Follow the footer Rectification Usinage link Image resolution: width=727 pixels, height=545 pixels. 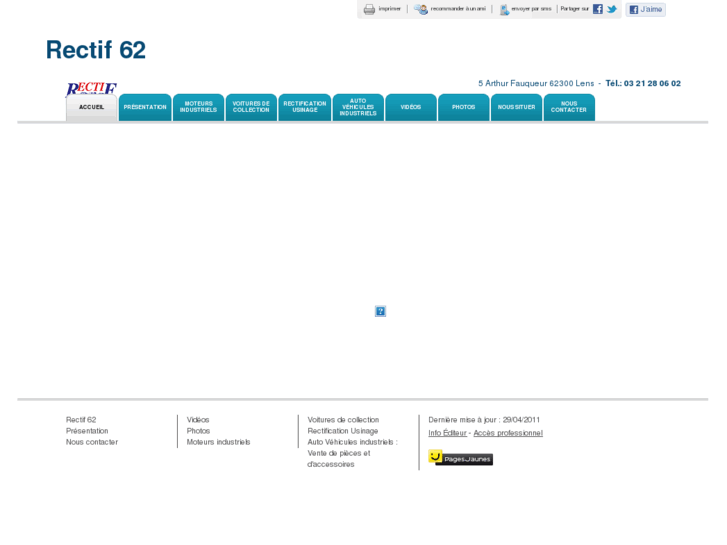pyautogui.click(x=343, y=431)
